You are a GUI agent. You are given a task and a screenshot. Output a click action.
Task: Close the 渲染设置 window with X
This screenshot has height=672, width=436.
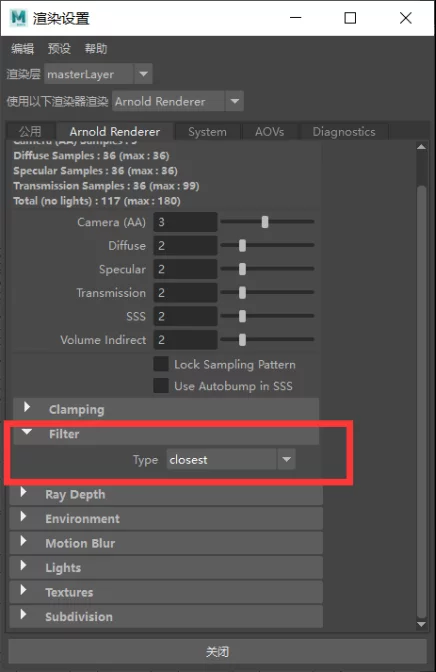tap(406, 18)
